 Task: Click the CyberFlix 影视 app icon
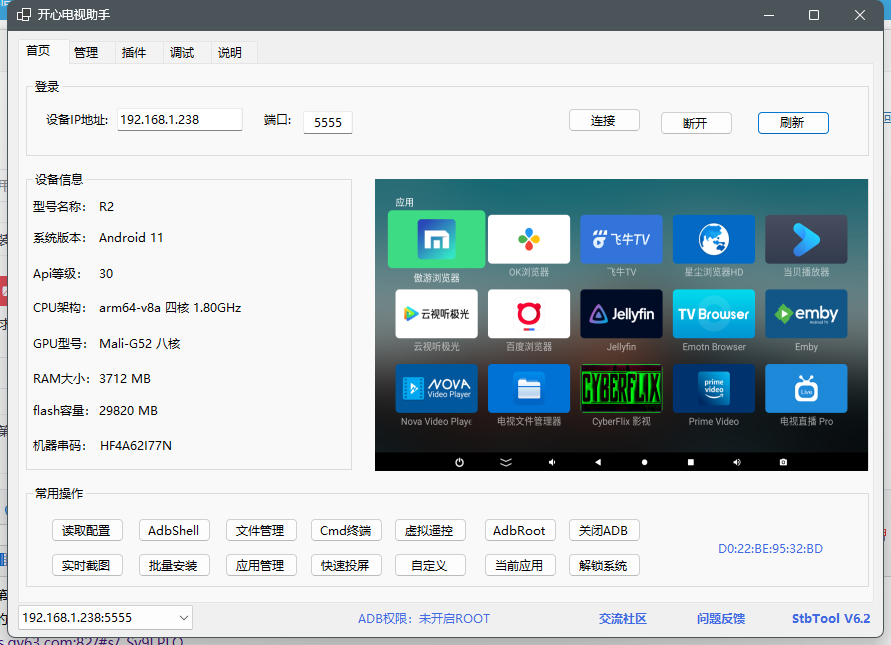[621, 388]
